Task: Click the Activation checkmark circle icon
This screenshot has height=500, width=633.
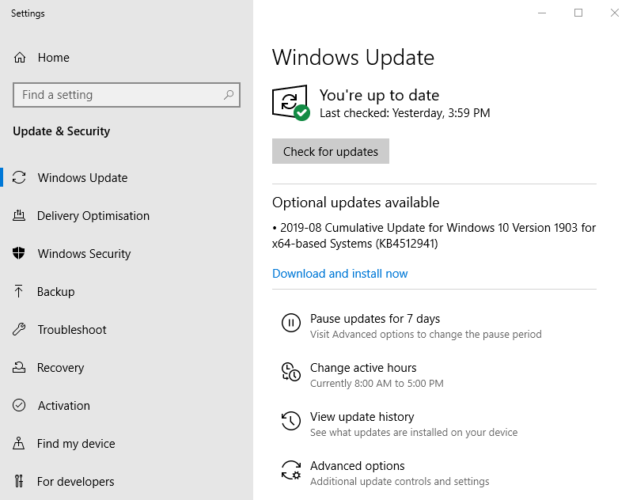Action: (x=19, y=405)
